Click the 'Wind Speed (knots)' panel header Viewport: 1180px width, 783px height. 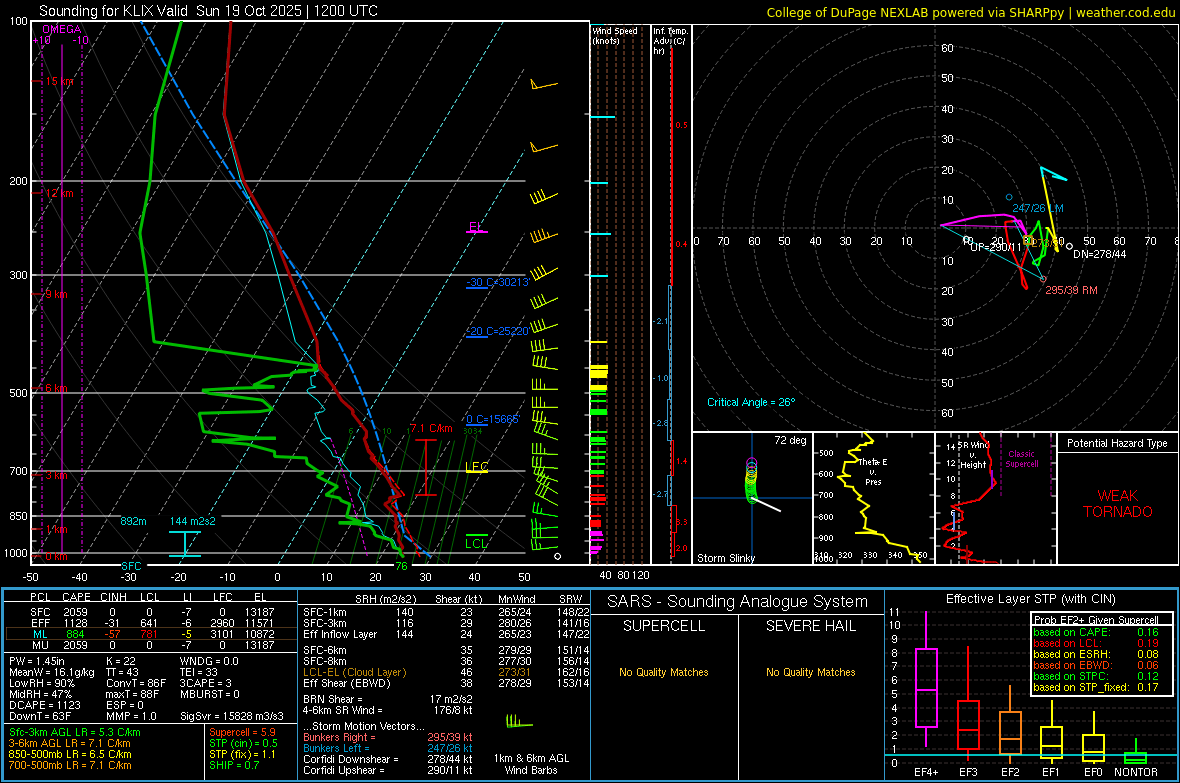(614, 35)
